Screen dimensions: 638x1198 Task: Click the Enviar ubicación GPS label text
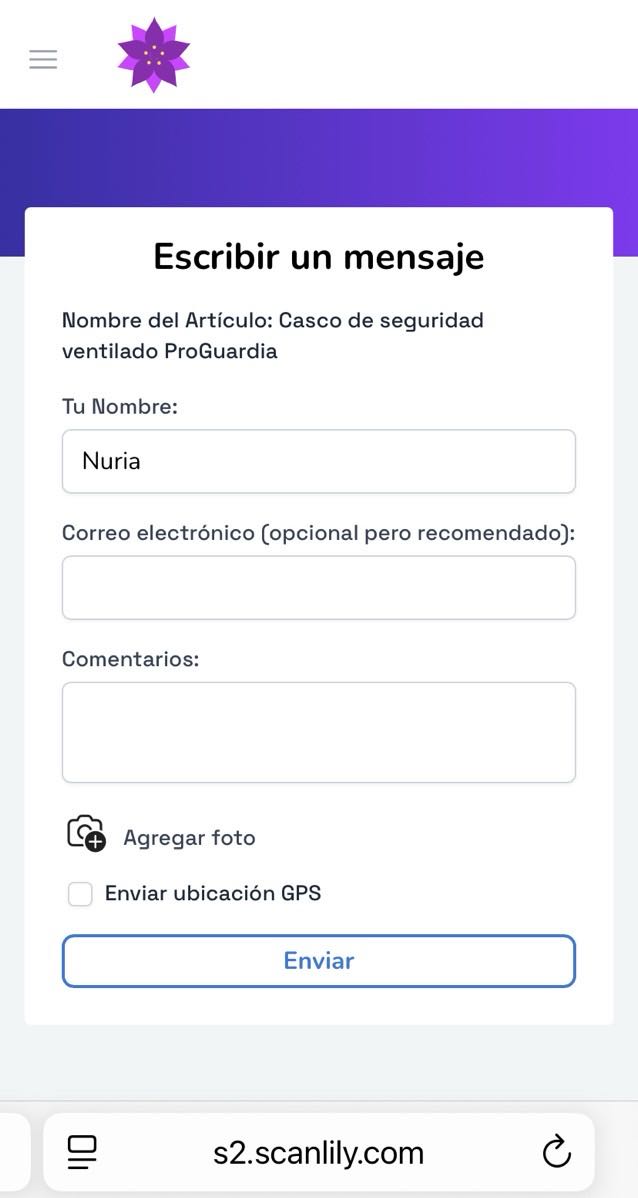213,893
